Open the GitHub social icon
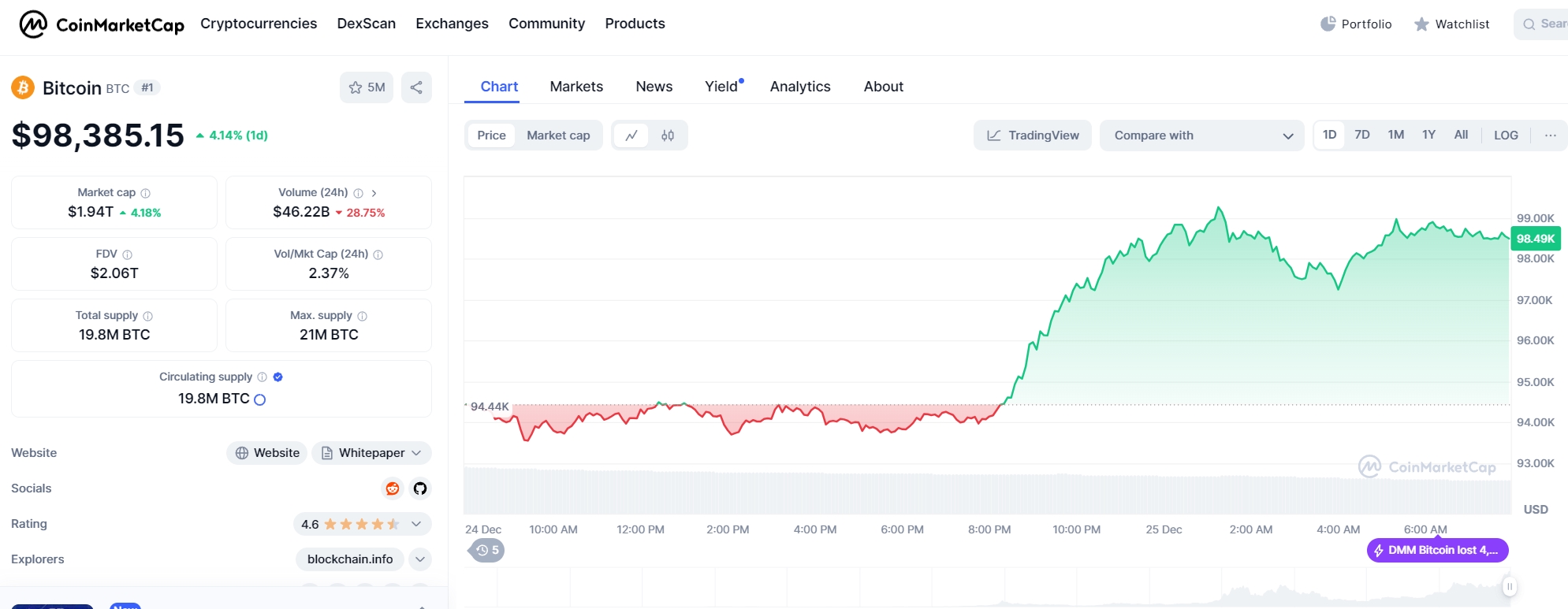Viewport: 1568px width, 609px height. pos(420,488)
